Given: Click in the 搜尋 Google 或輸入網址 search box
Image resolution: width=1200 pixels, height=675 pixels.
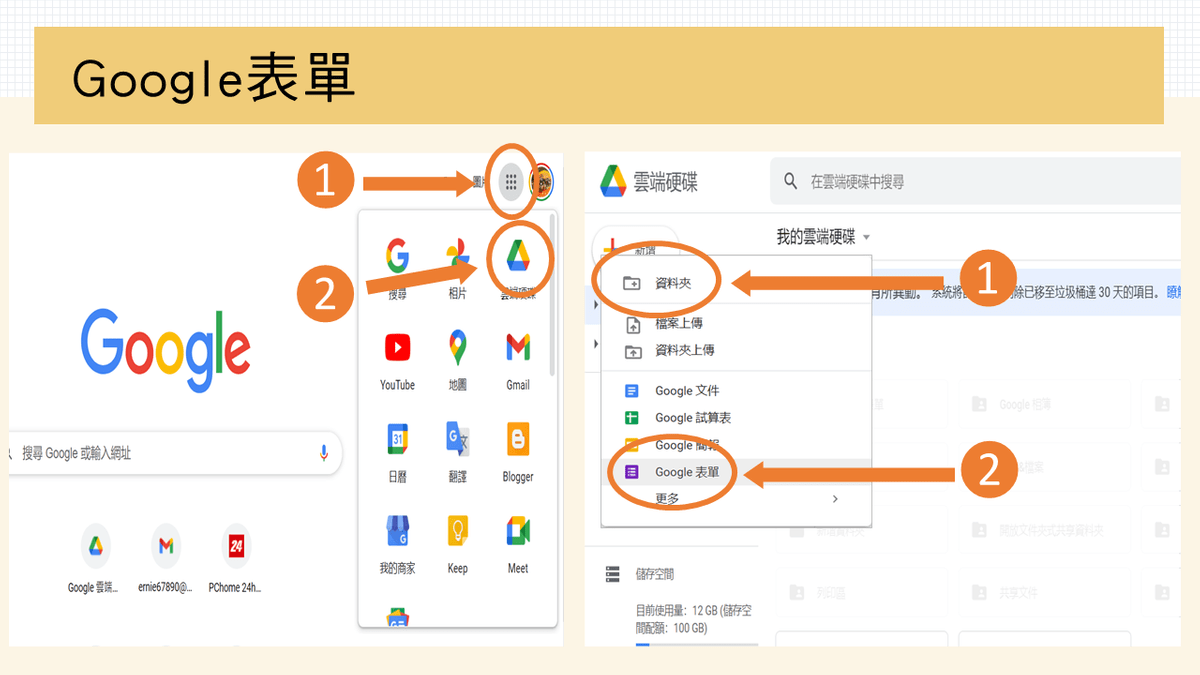Looking at the screenshot, I should (175, 453).
